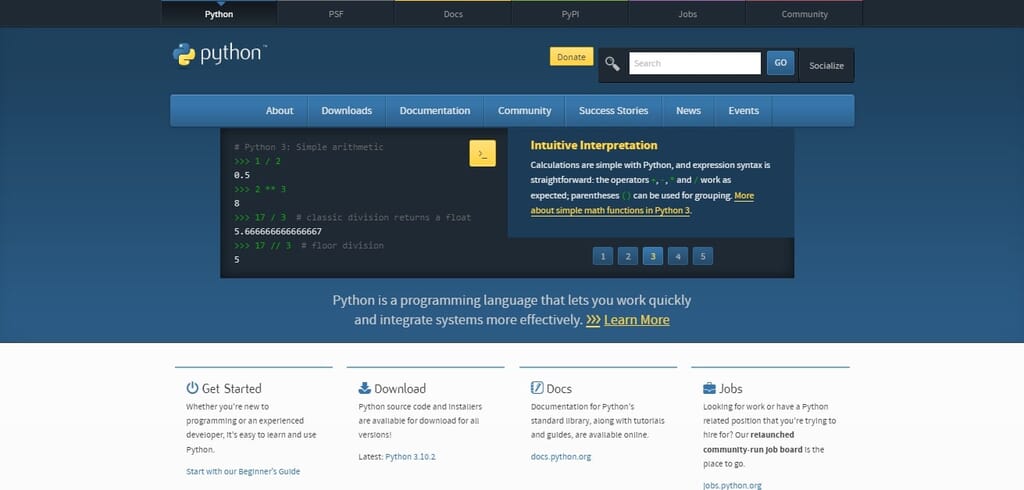Click the Get Started heading

231,389
